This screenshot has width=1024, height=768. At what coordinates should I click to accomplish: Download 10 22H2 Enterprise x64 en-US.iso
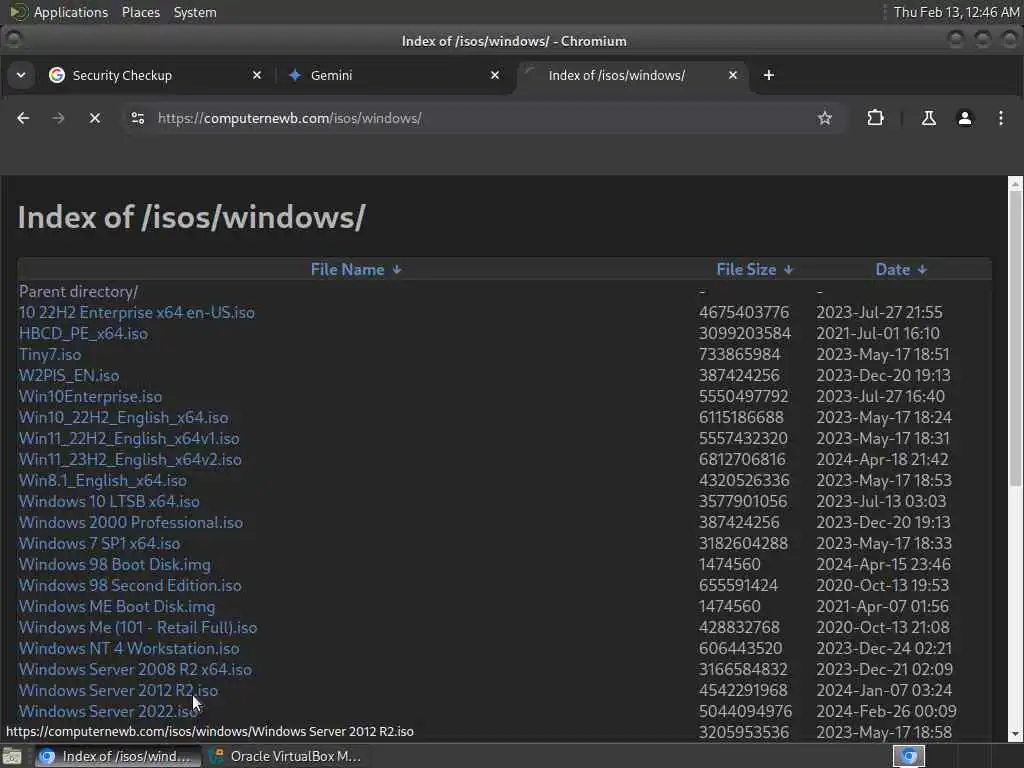(x=136, y=312)
